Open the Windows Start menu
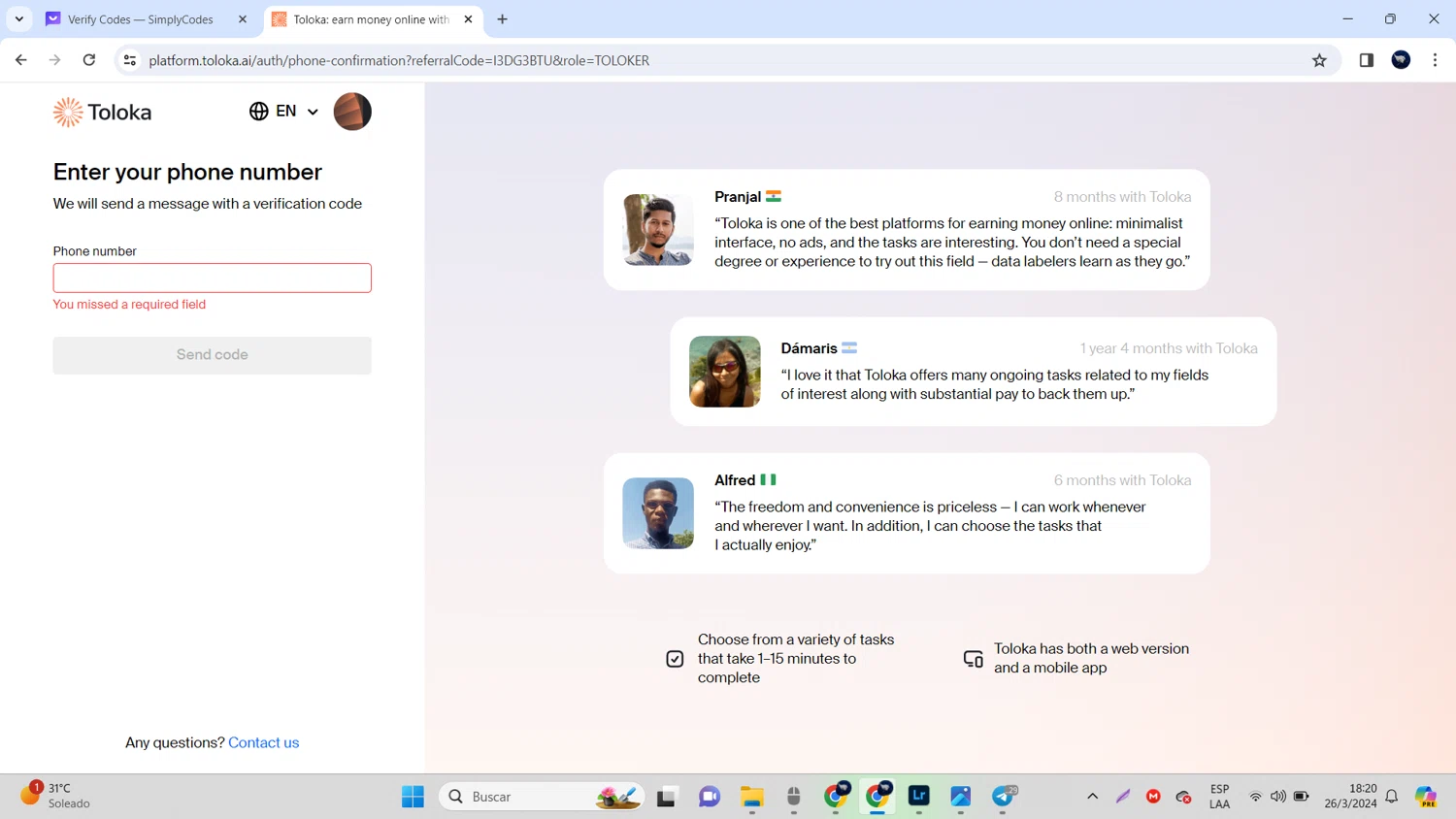Screen dimensions: 1456x819 click(413, 797)
